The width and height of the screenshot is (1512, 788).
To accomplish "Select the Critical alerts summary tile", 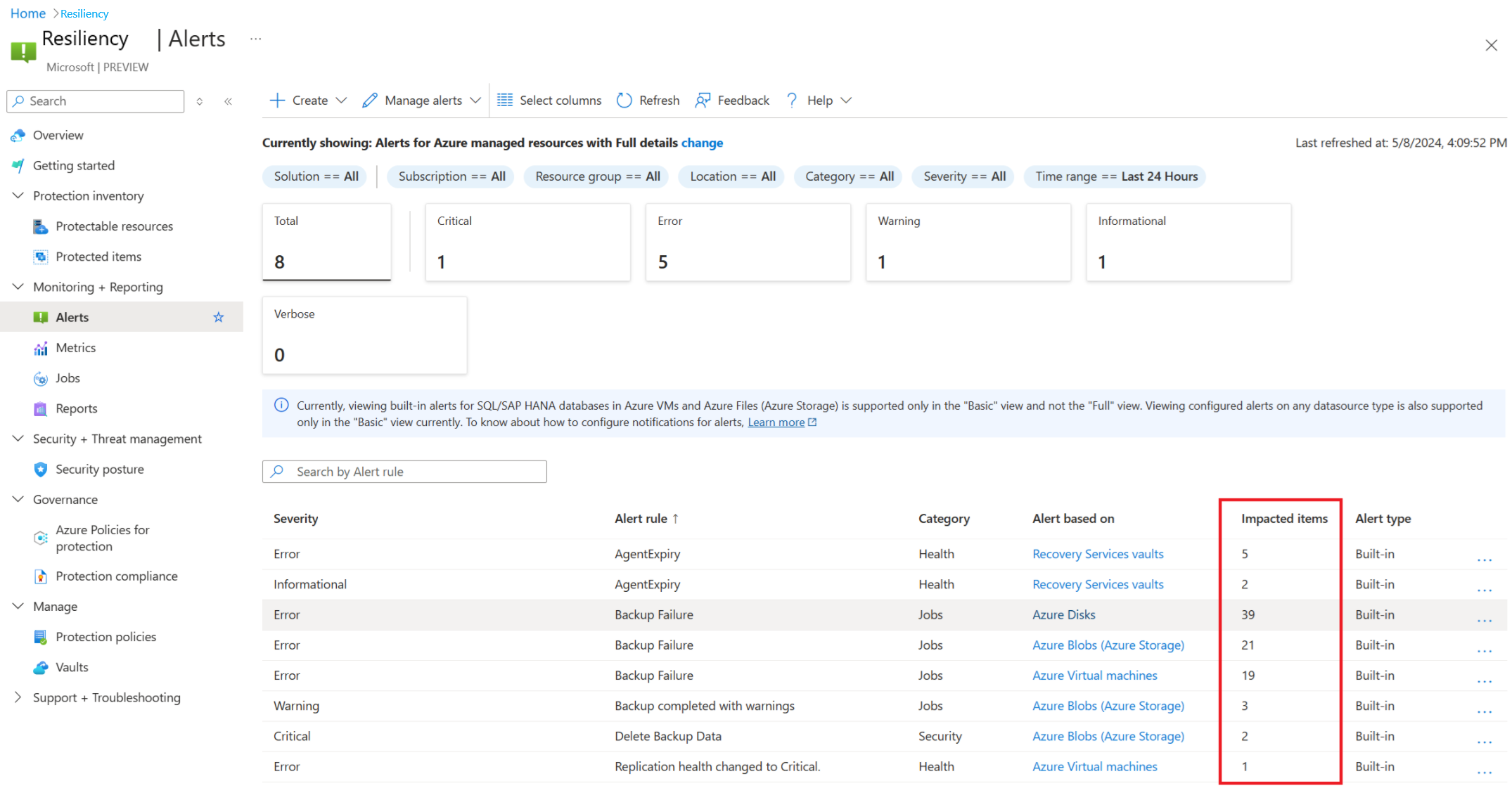I will point(527,243).
